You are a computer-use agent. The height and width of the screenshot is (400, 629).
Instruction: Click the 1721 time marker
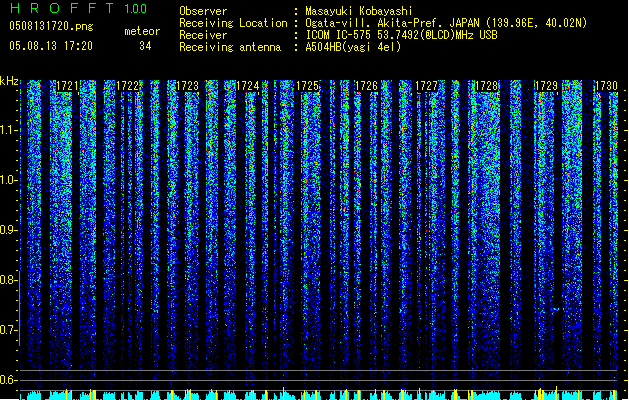(67, 86)
